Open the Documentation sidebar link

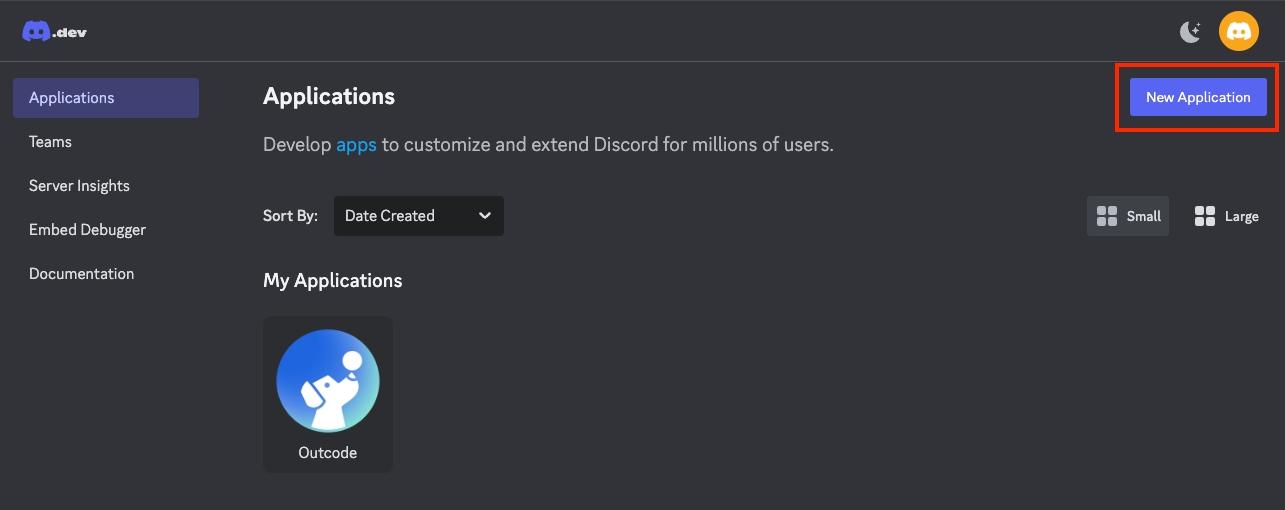click(81, 274)
